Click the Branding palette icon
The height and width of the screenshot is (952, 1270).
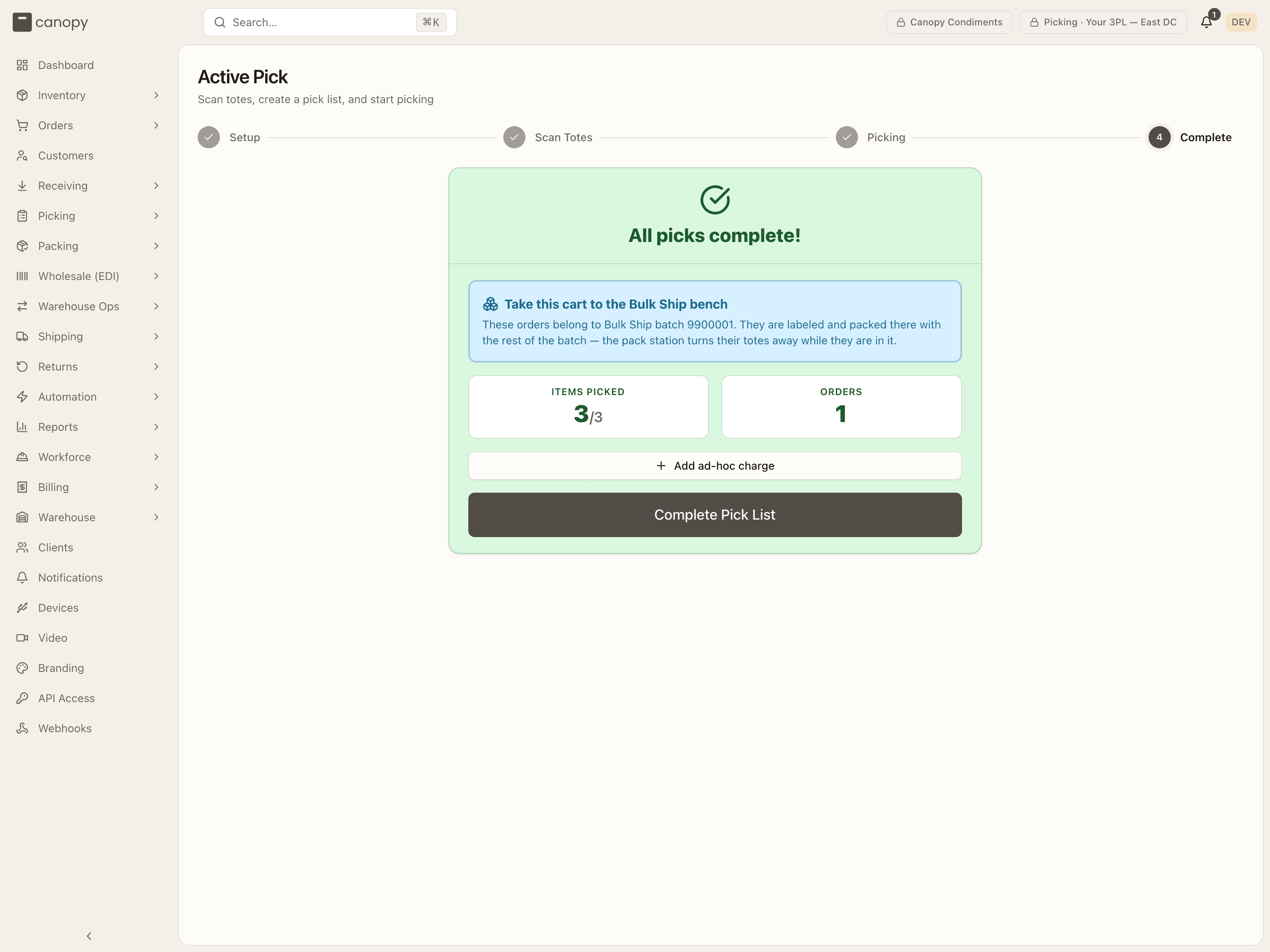click(x=22, y=668)
